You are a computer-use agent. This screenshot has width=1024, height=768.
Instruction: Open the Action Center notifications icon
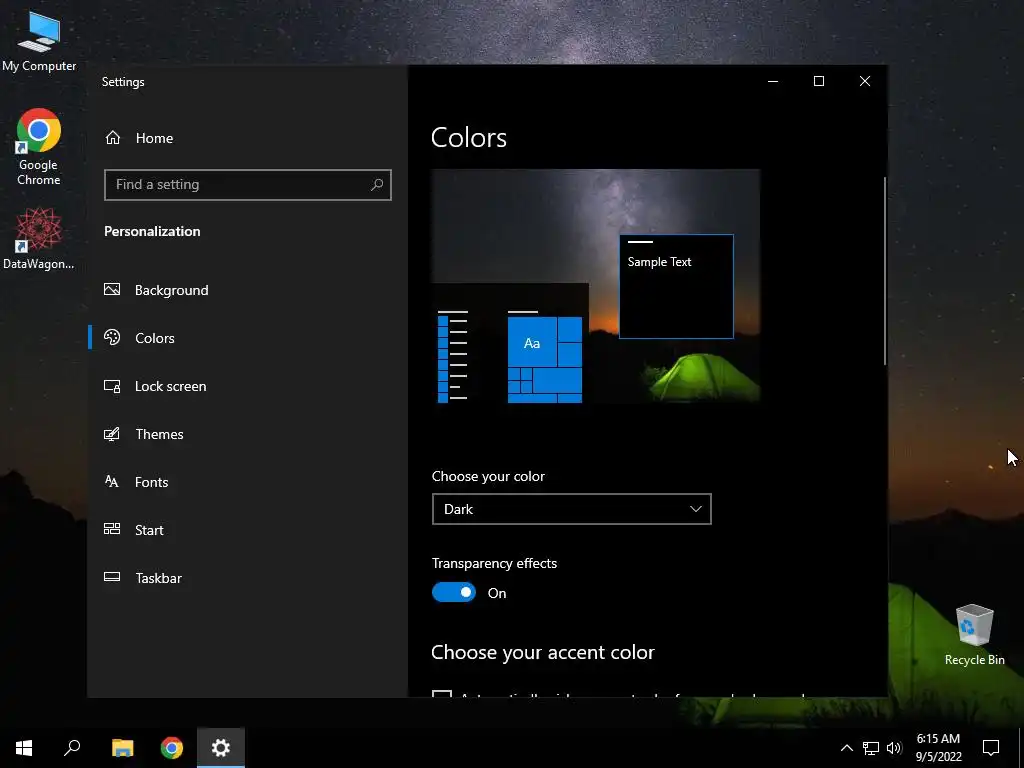[991, 748]
